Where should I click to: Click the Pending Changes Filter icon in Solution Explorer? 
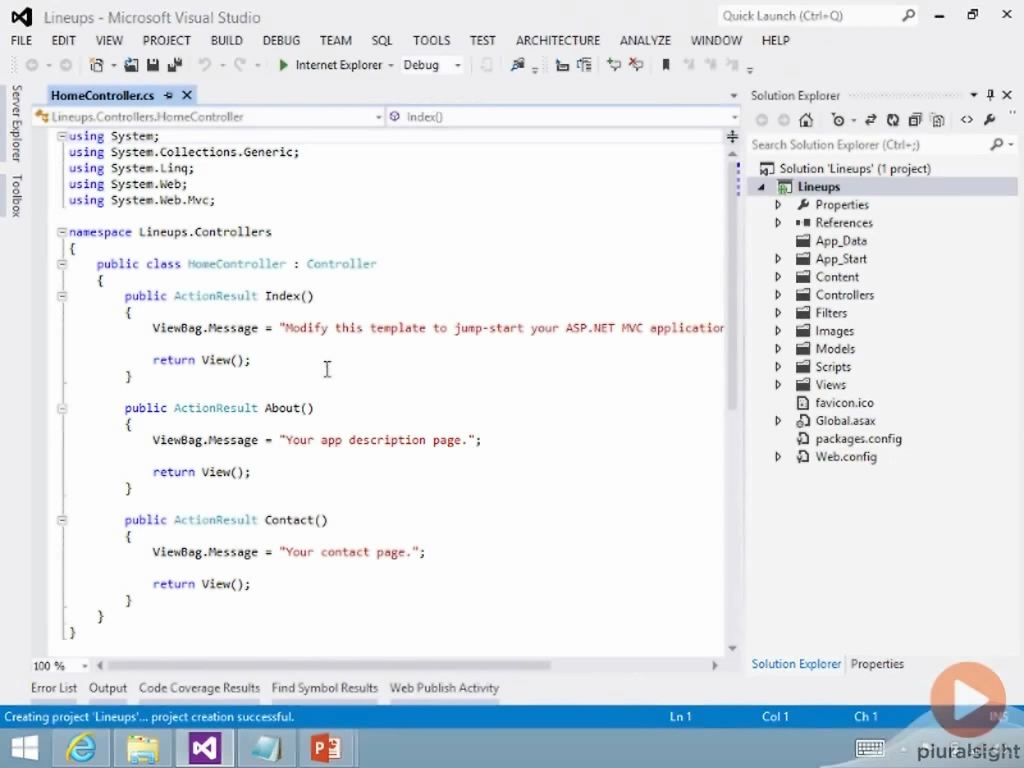click(x=838, y=120)
